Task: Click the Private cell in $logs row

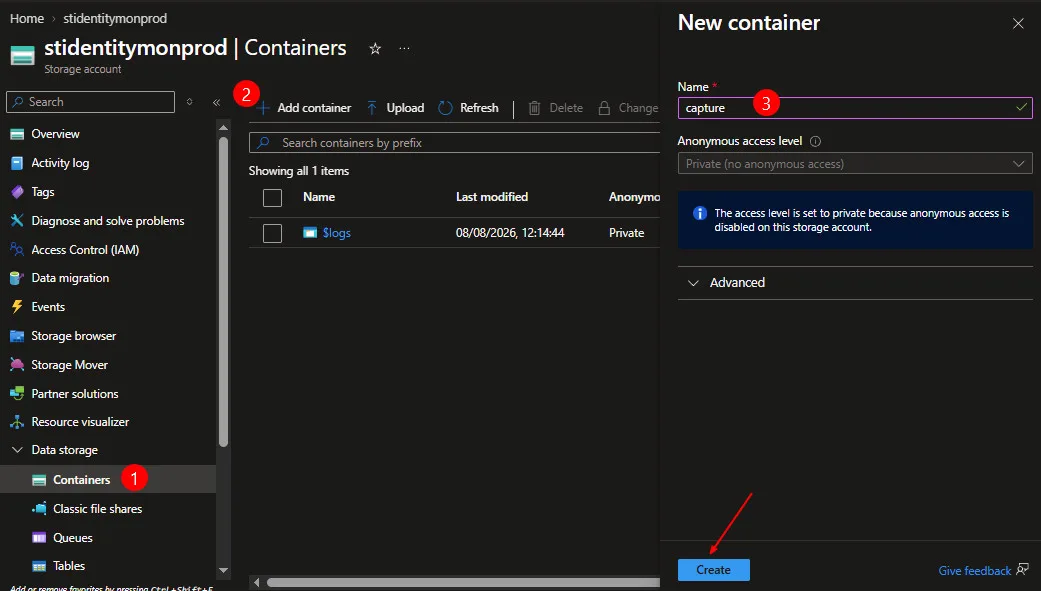Action: coord(627,233)
